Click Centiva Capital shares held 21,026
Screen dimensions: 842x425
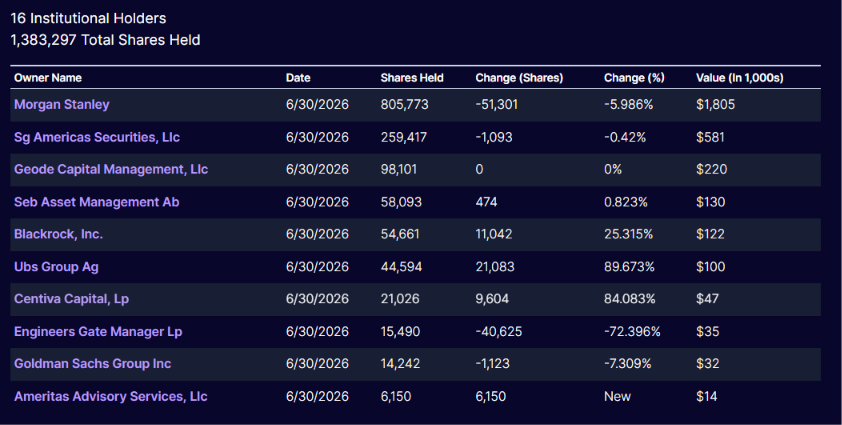[400, 299]
